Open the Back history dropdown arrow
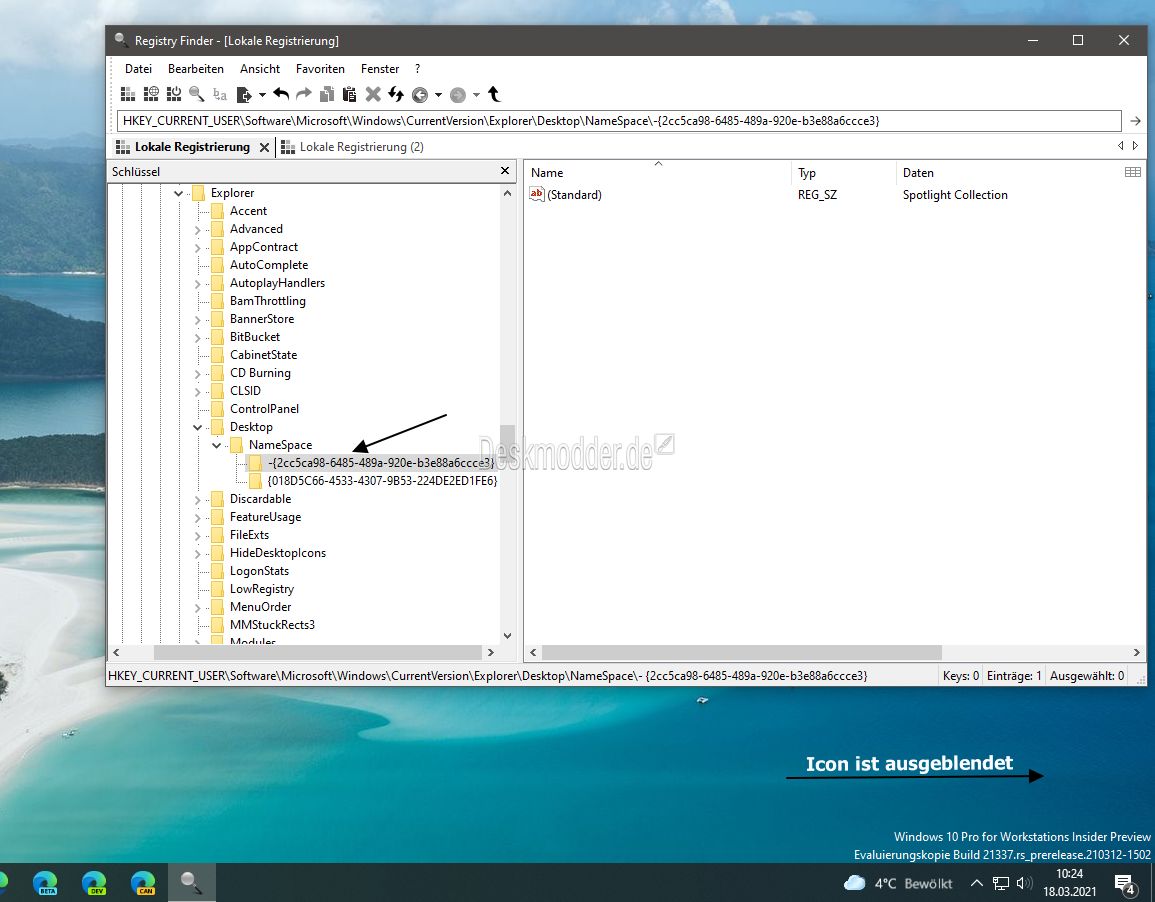 tap(438, 95)
